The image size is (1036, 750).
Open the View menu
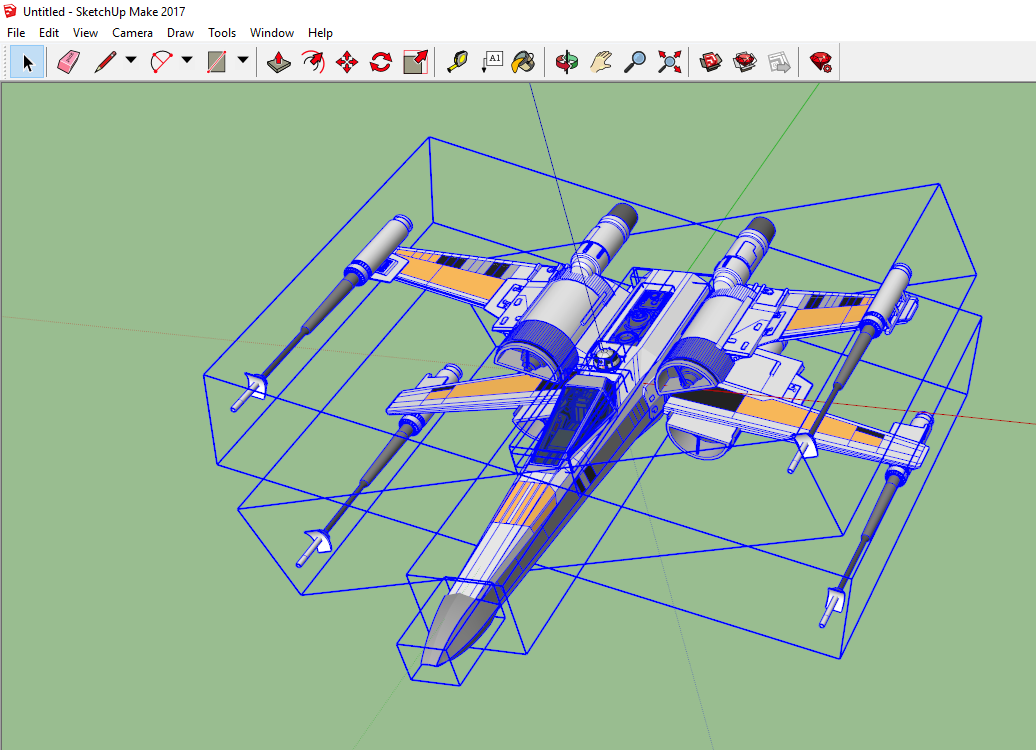point(85,32)
